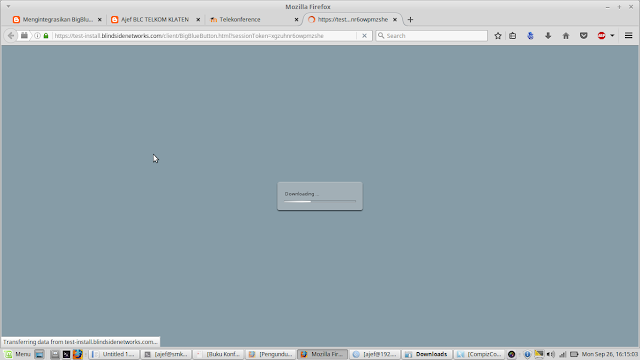This screenshot has width=640, height=360.
Task: Click the Downloading progress bar
Action: (x=320, y=201)
